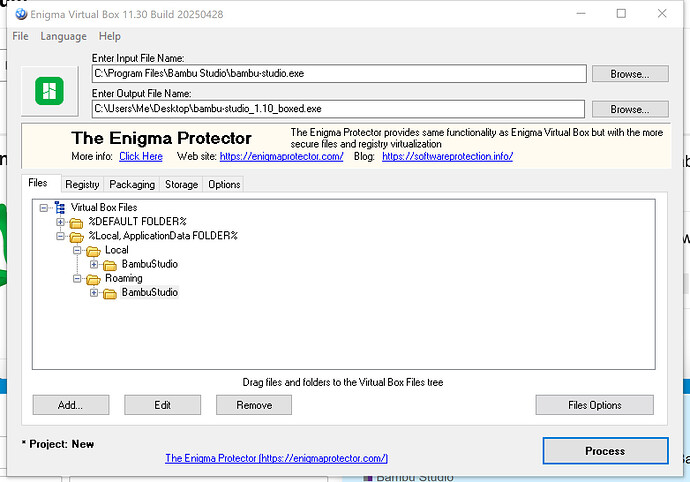Browse for the output file name
This screenshot has height=482, width=690.
pyautogui.click(x=630, y=109)
